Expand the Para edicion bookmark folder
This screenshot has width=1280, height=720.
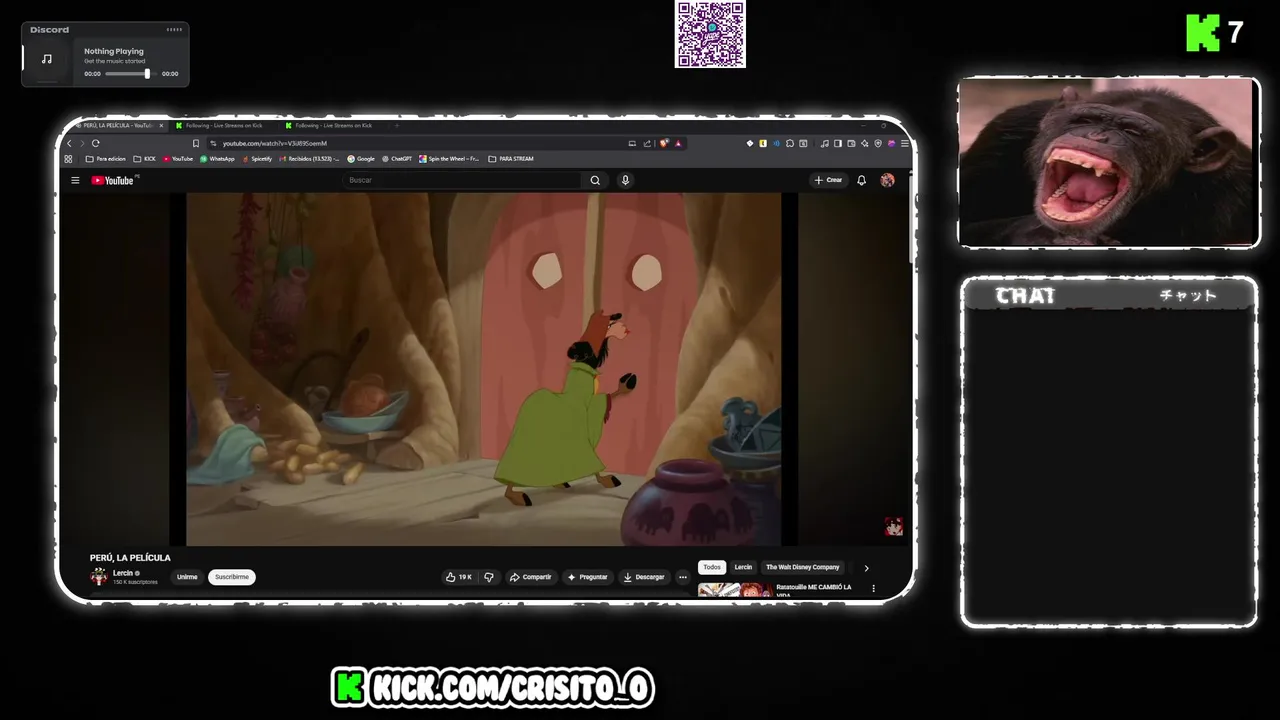click(106, 159)
